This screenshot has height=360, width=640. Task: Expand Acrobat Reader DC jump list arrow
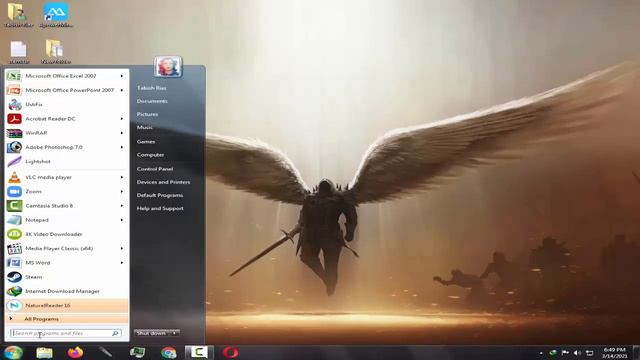tap(122, 119)
